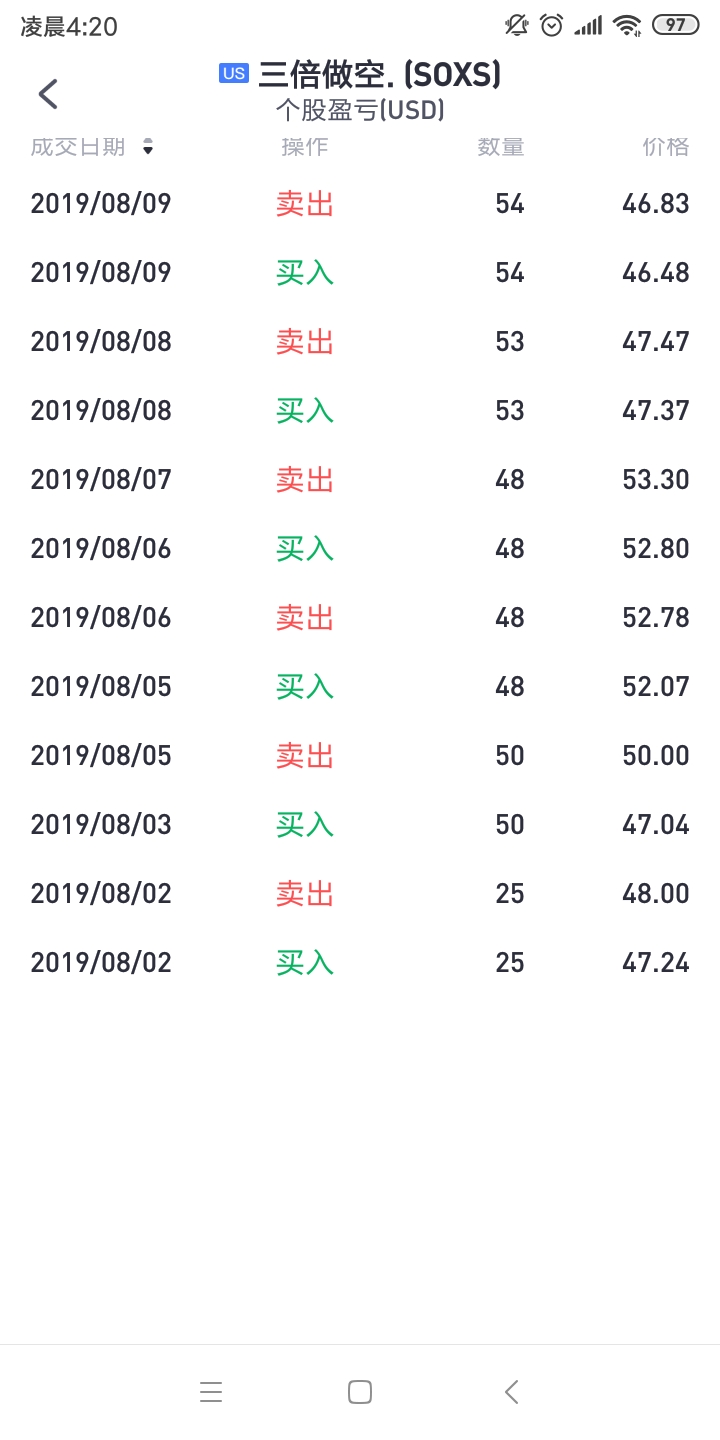The width and height of the screenshot is (720, 1440).
Task: Tap the back arrow in the header
Action: [x=48, y=94]
